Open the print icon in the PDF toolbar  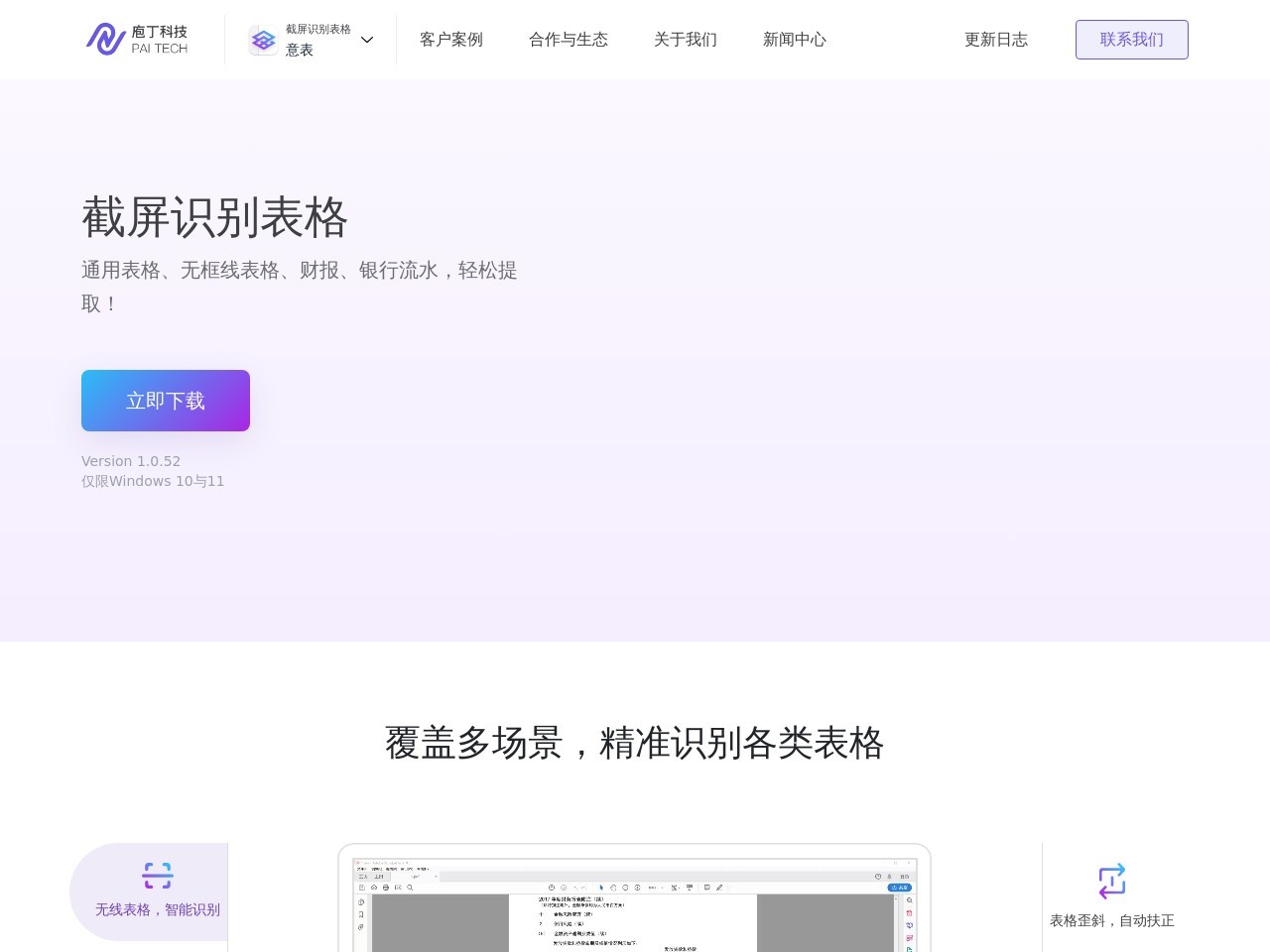386,888
